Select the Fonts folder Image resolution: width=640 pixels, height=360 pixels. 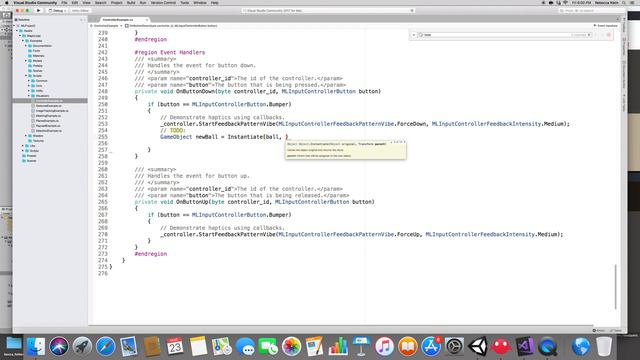click(x=36, y=51)
